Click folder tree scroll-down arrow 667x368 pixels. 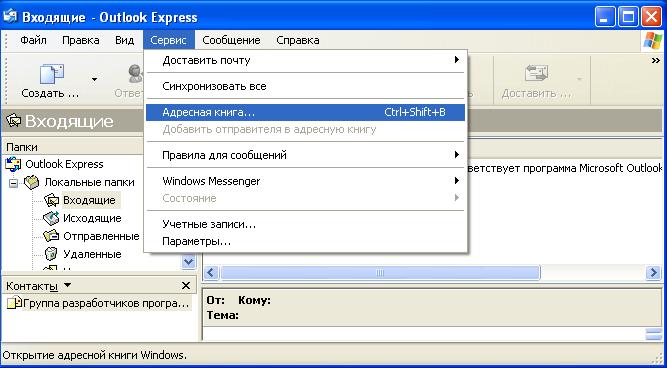188,262
